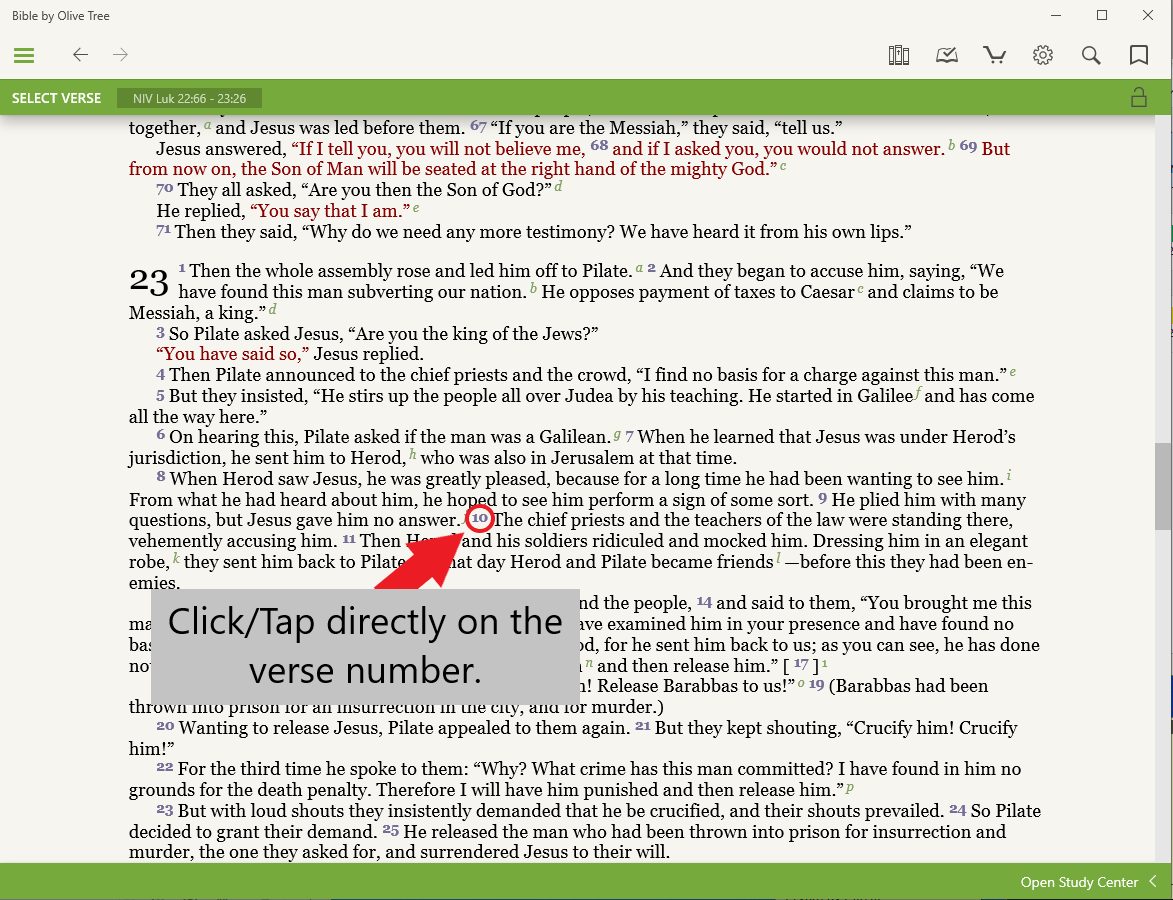This screenshot has width=1173, height=900.
Task: Toggle the padlock sync lock
Action: [x=1138, y=97]
